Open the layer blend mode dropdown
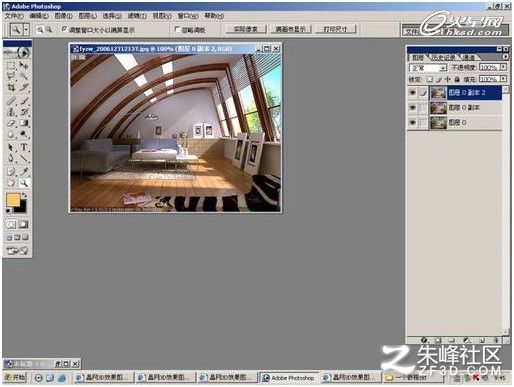 (x=428, y=68)
